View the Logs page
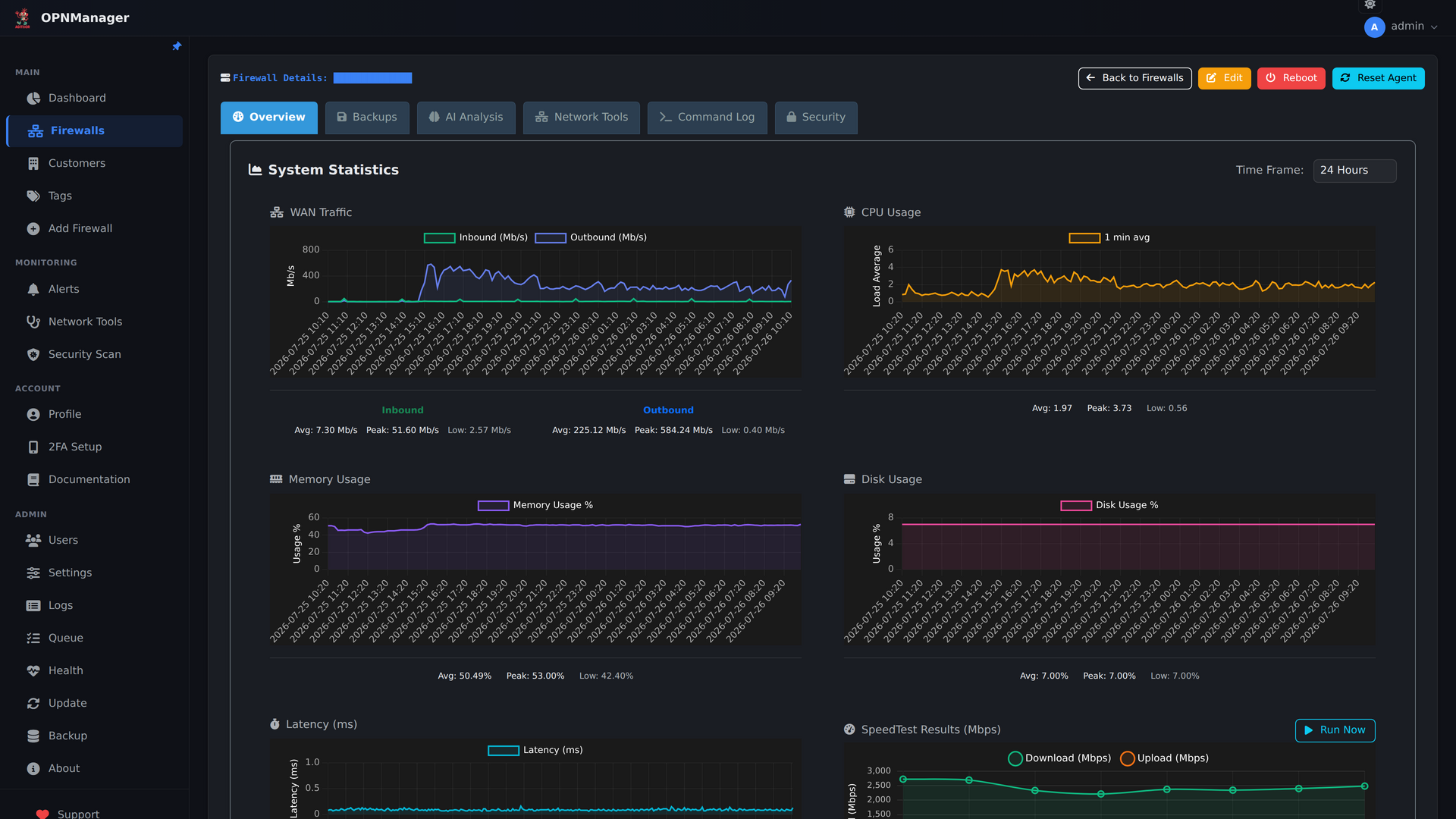Image resolution: width=1456 pixels, height=819 pixels. tap(94, 605)
